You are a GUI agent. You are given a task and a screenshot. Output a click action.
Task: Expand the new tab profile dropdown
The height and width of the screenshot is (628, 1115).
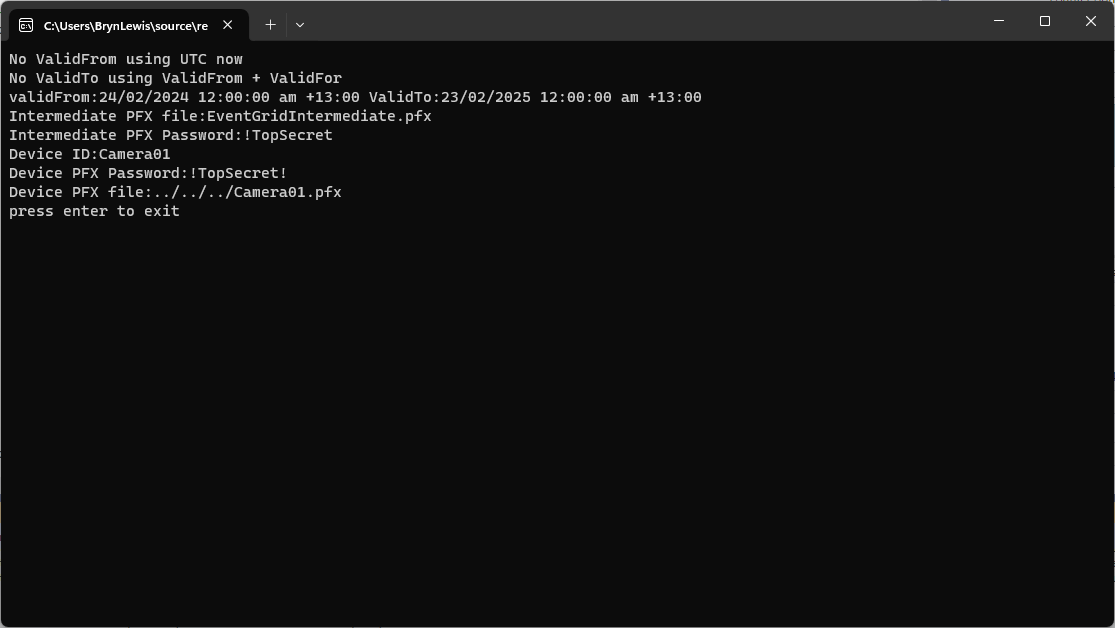(x=300, y=25)
